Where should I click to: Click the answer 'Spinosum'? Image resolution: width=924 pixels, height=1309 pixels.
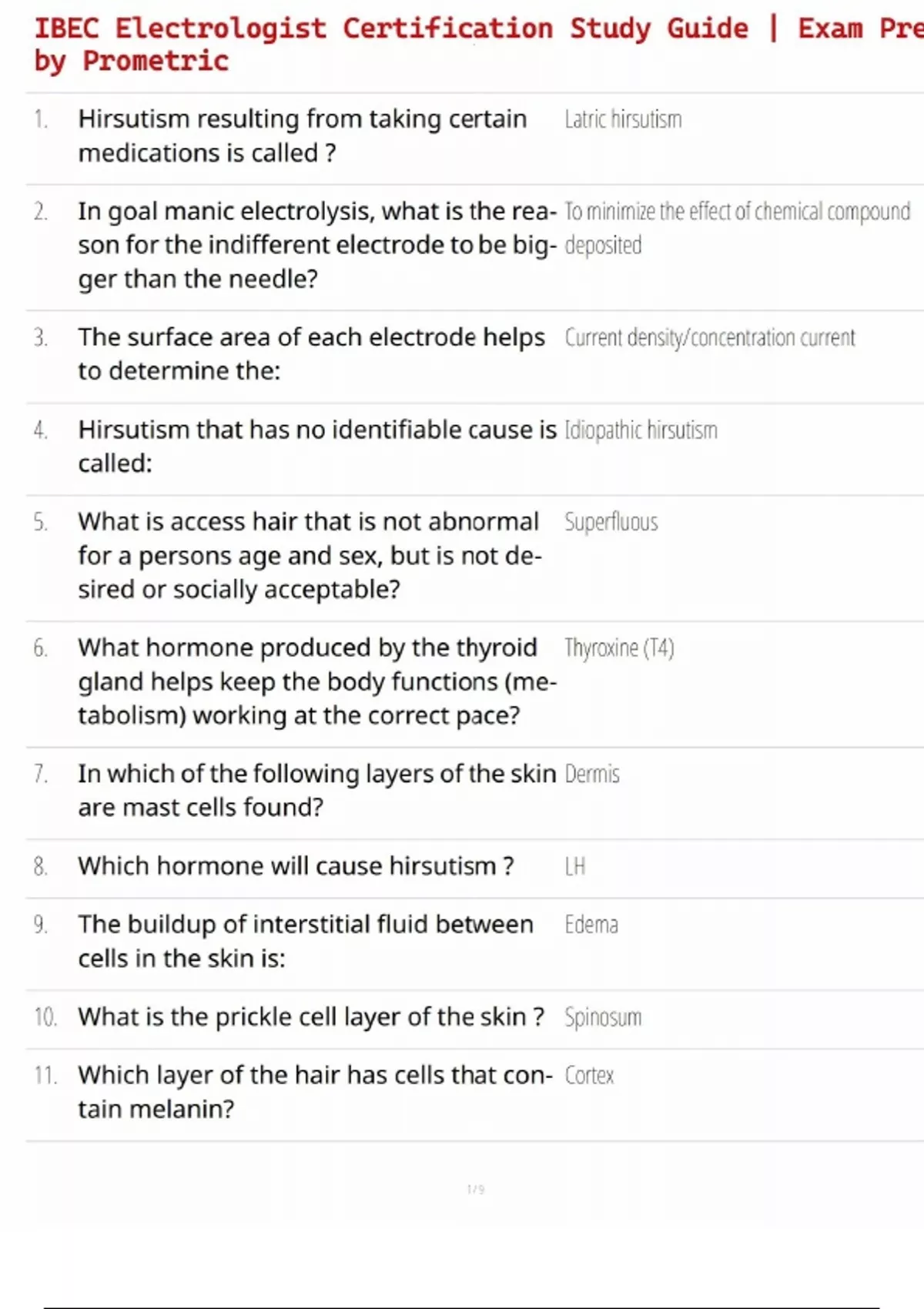tap(602, 1017)
